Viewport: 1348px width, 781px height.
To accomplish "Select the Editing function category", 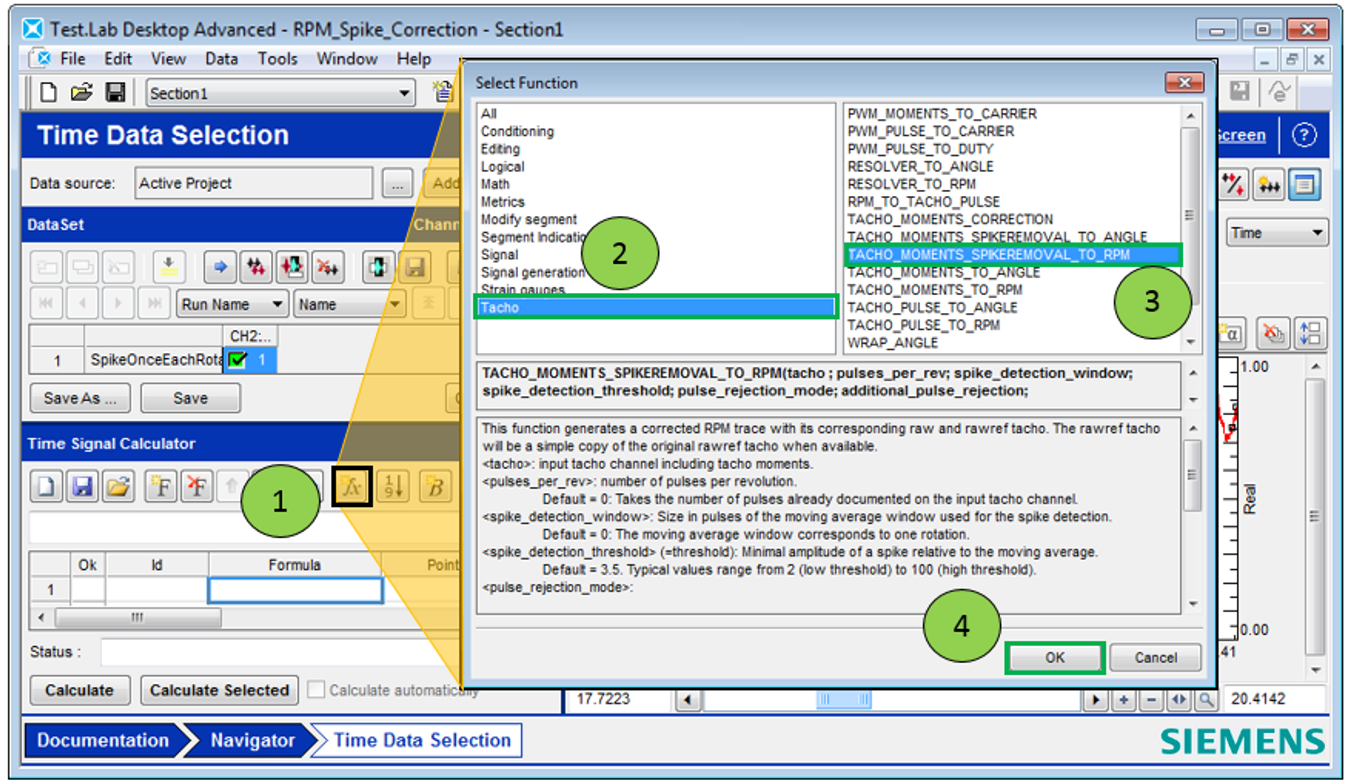I will coord(500,149).
